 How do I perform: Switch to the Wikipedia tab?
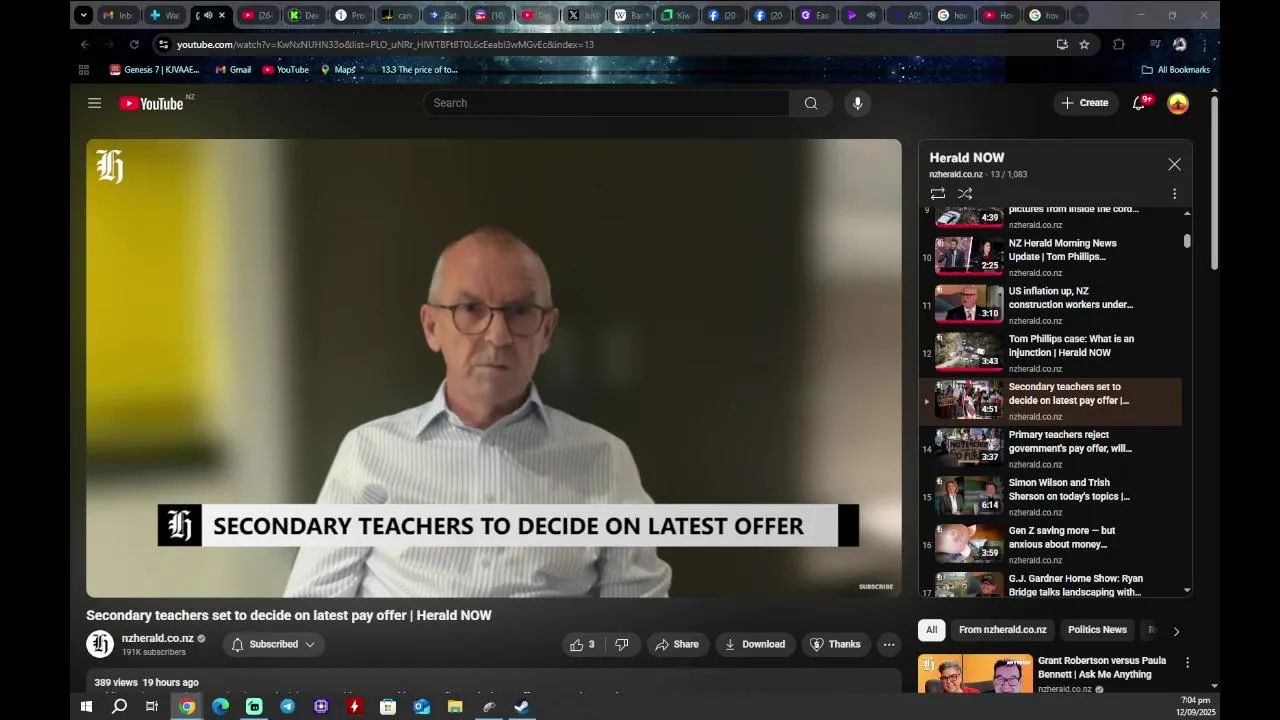pos(630,15)
